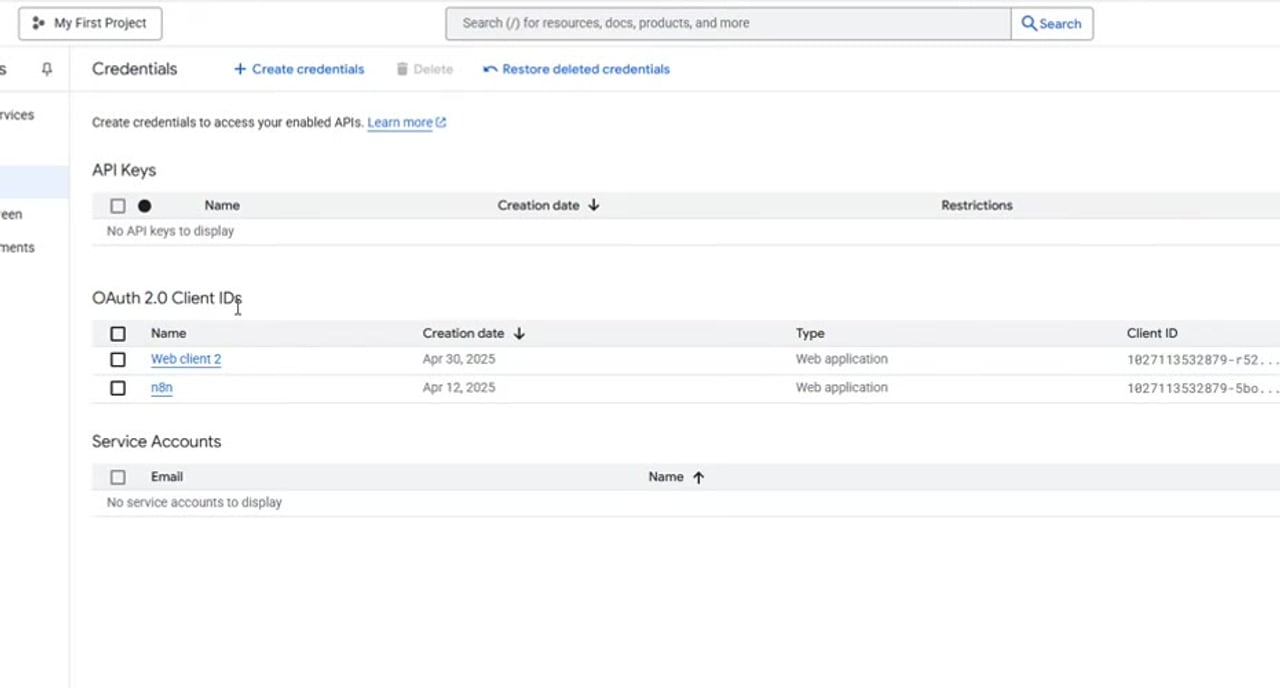
Task: Sort API Keys by Name column
Action: pos(222,205)
